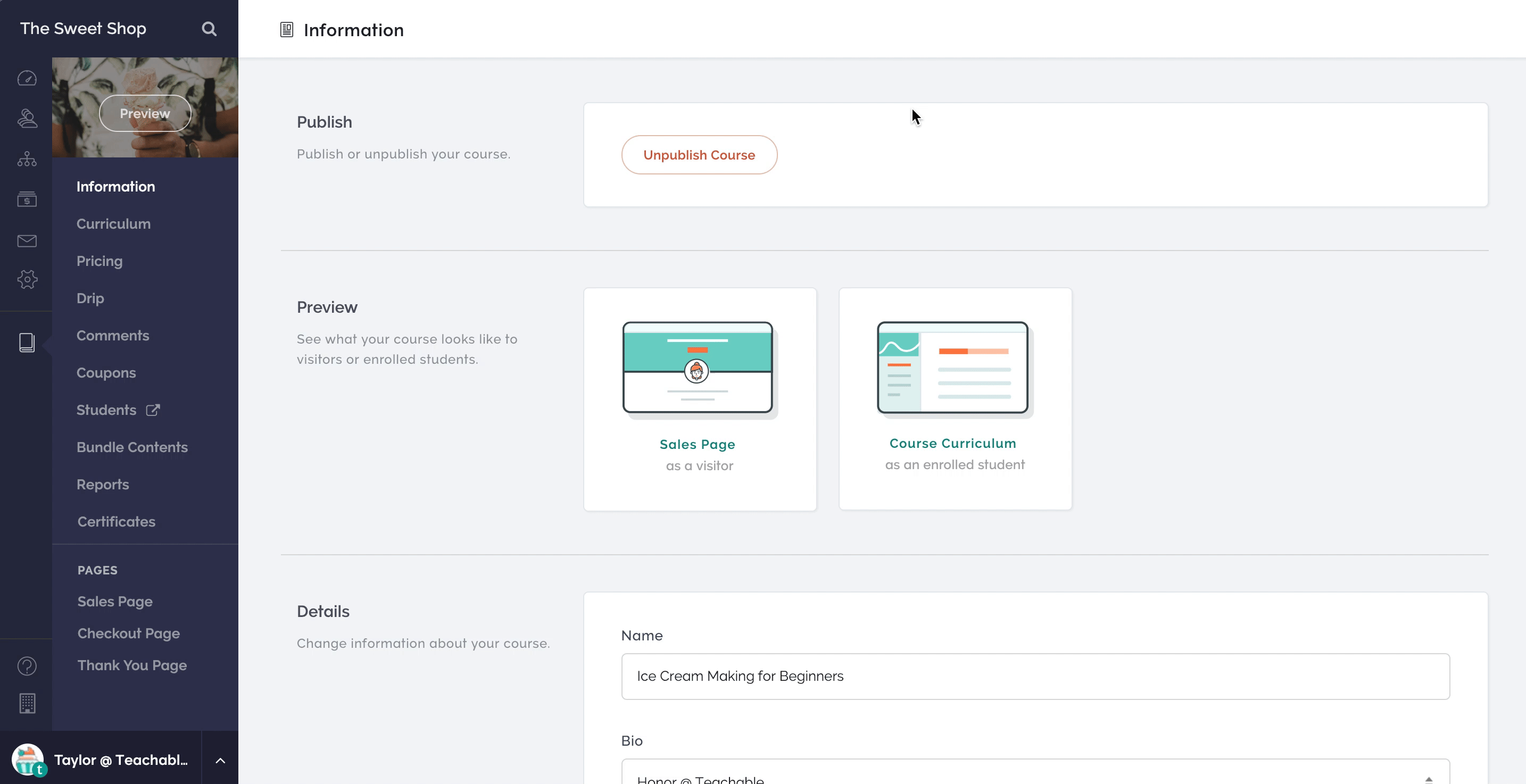
Task: Open the Pricing section
Action: pos(100,260)
